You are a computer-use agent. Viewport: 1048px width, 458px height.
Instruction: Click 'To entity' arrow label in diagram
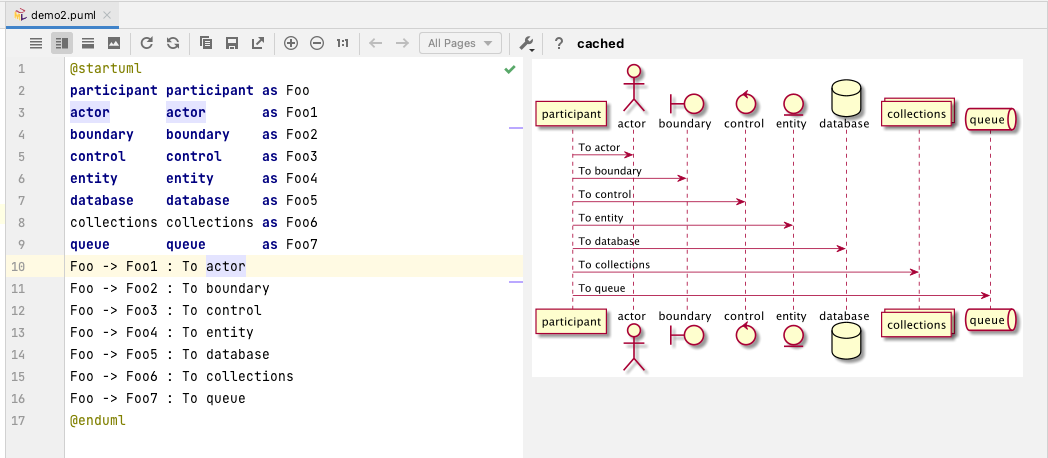point(600,218)
